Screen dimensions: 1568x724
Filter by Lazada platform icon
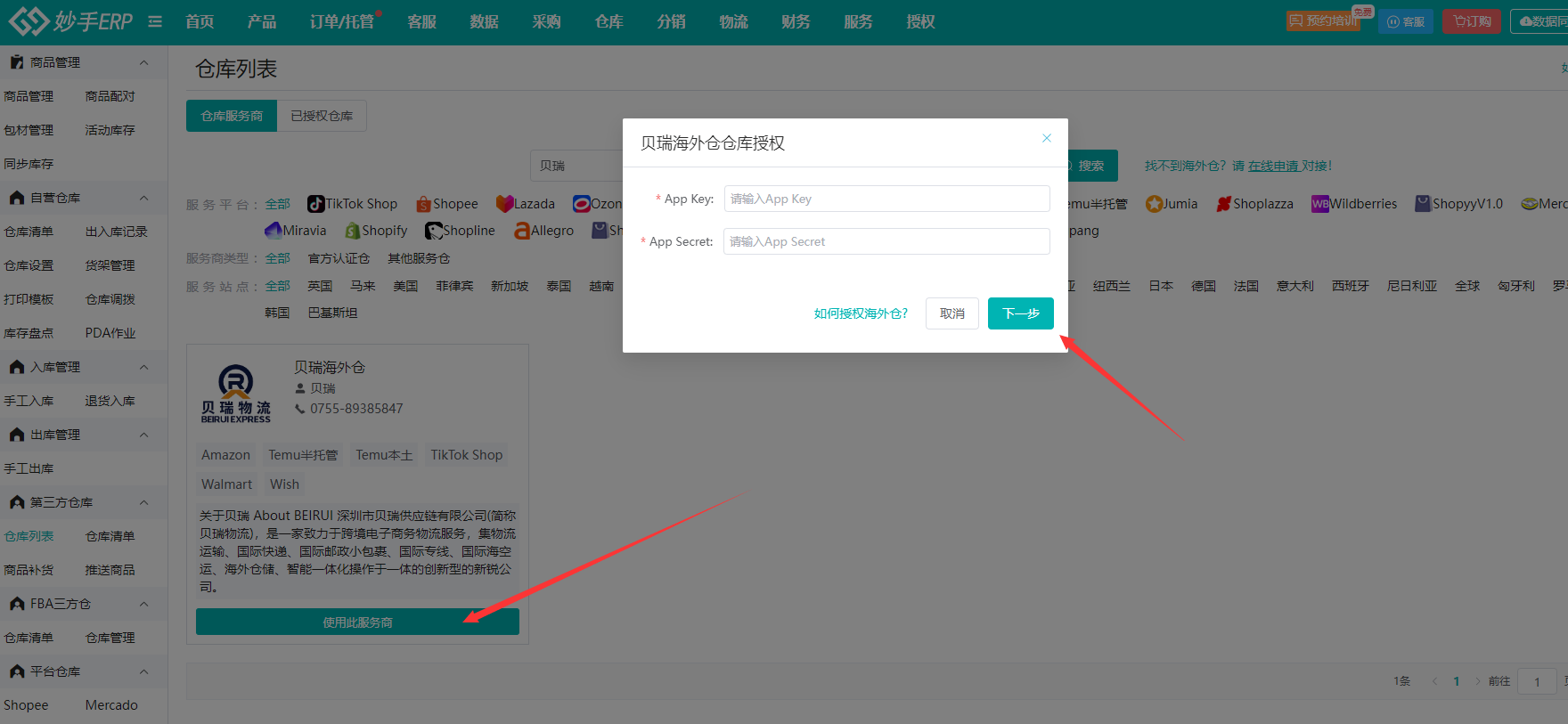coord(505,204)
